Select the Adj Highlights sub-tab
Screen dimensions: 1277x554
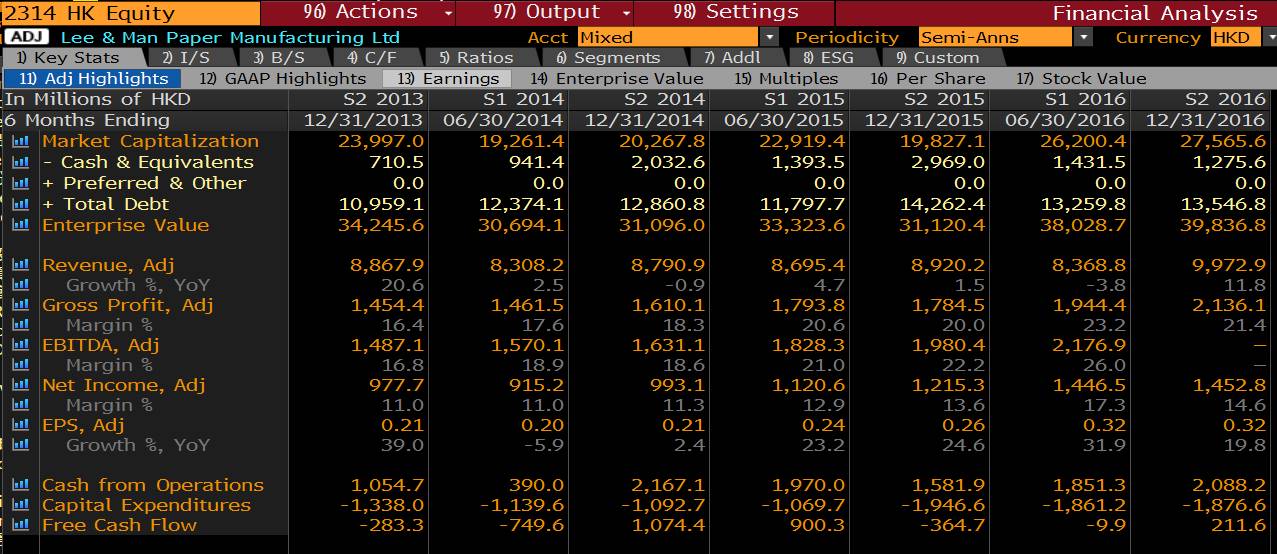coord(93,78)
